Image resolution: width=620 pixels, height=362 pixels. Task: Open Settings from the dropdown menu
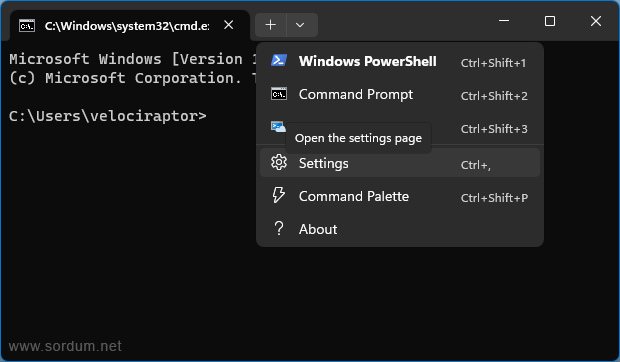click(x=400, y=163)
